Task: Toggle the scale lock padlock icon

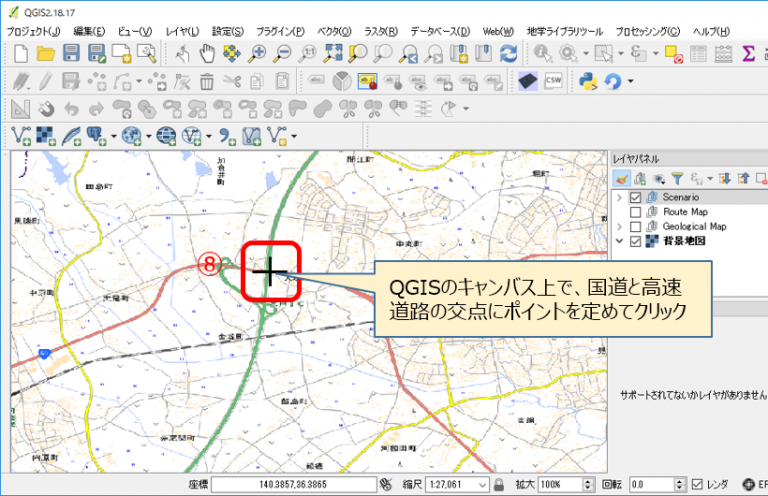Action: coord(499,484)
